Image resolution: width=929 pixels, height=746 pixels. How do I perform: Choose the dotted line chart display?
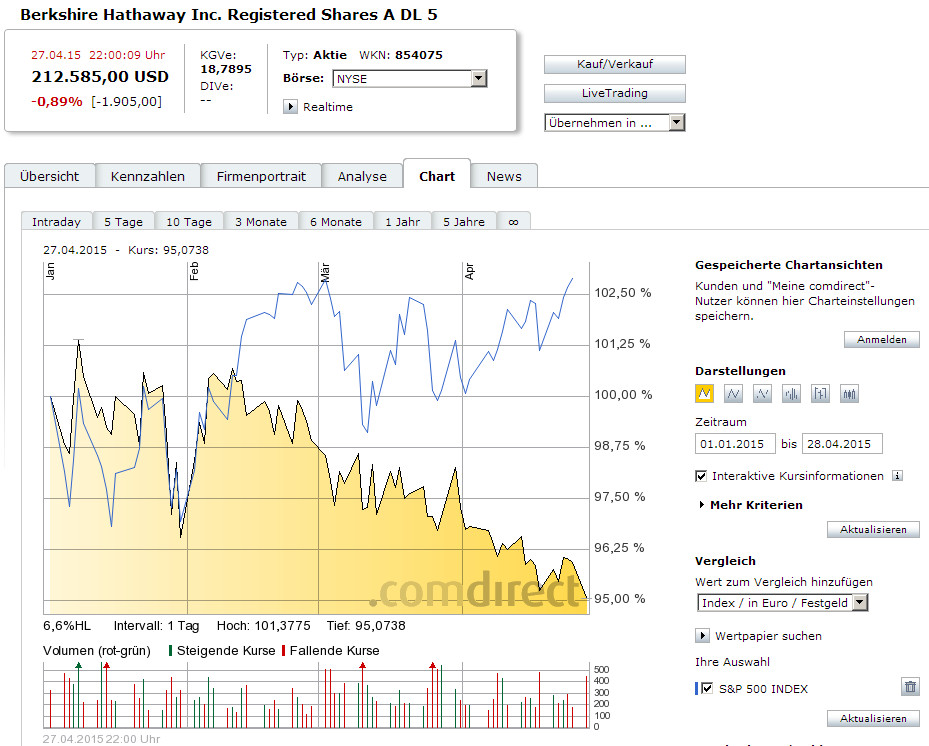point(762,393)
